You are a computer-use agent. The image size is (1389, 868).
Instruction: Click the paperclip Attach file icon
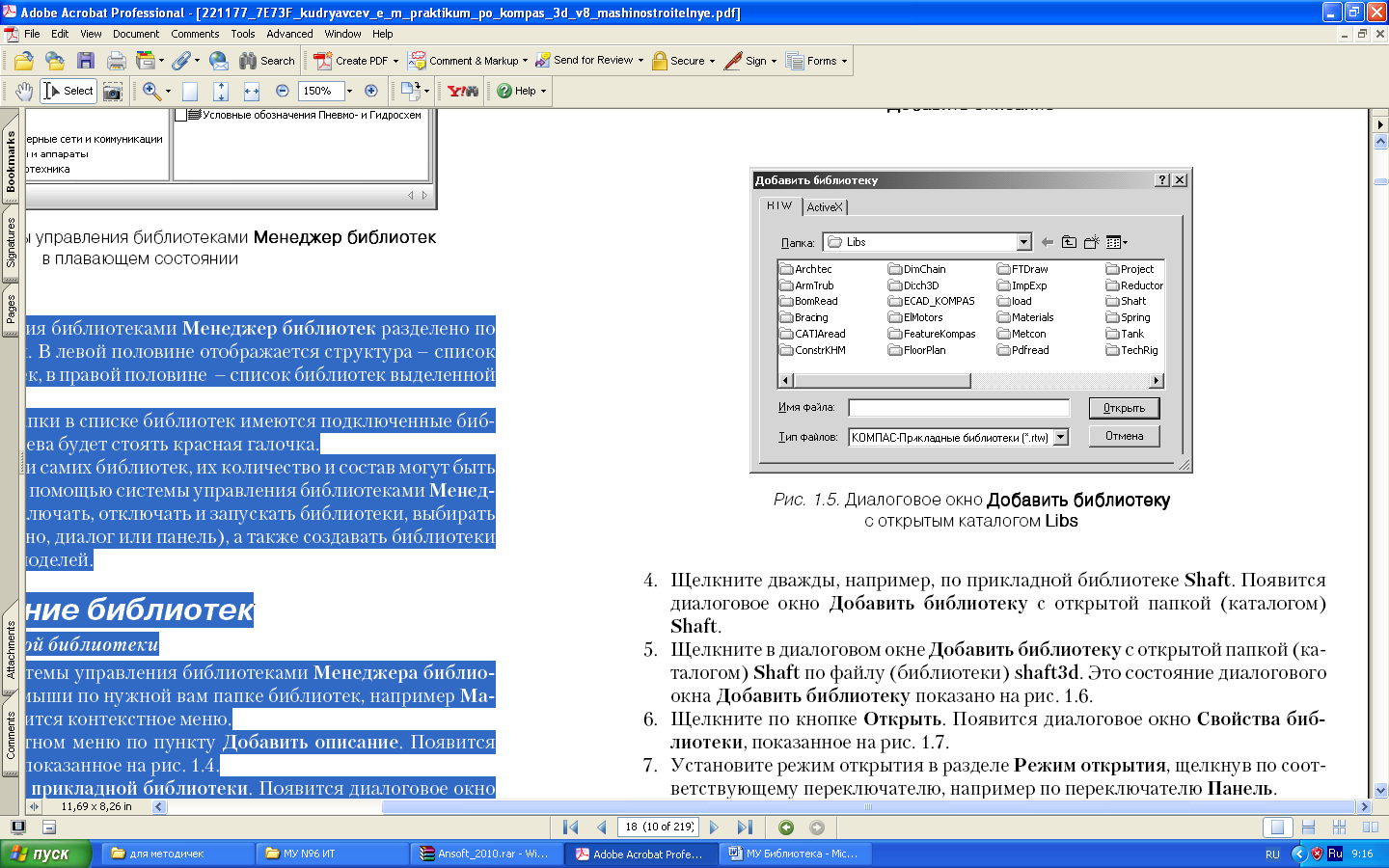click(180, 61)
